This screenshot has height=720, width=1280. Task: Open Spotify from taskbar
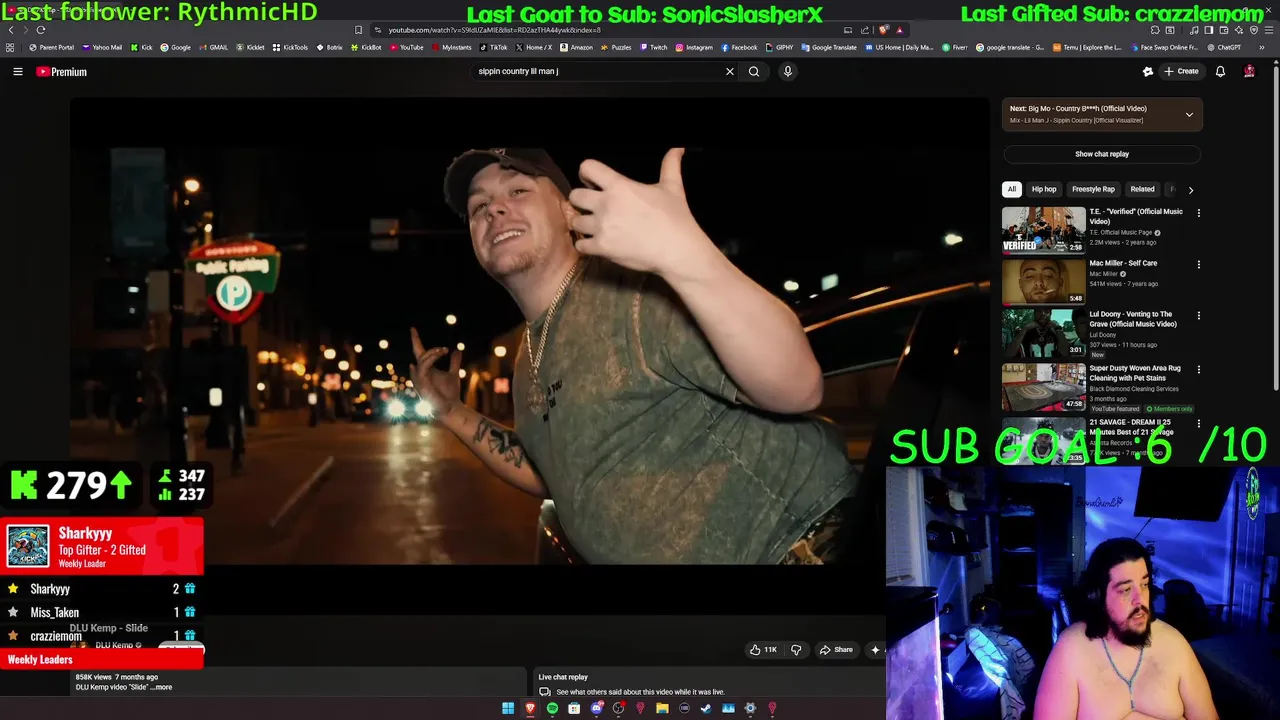[x=552, y=709]
